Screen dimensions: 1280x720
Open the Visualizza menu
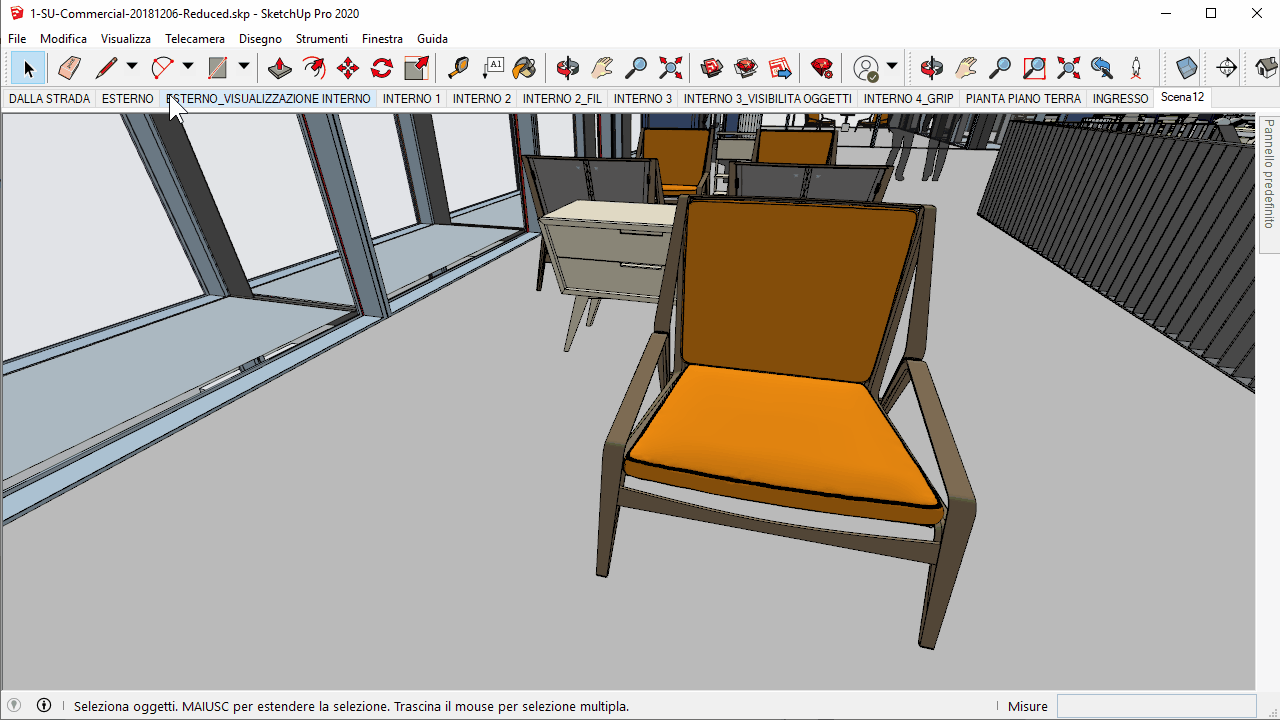tap(126, 39)
